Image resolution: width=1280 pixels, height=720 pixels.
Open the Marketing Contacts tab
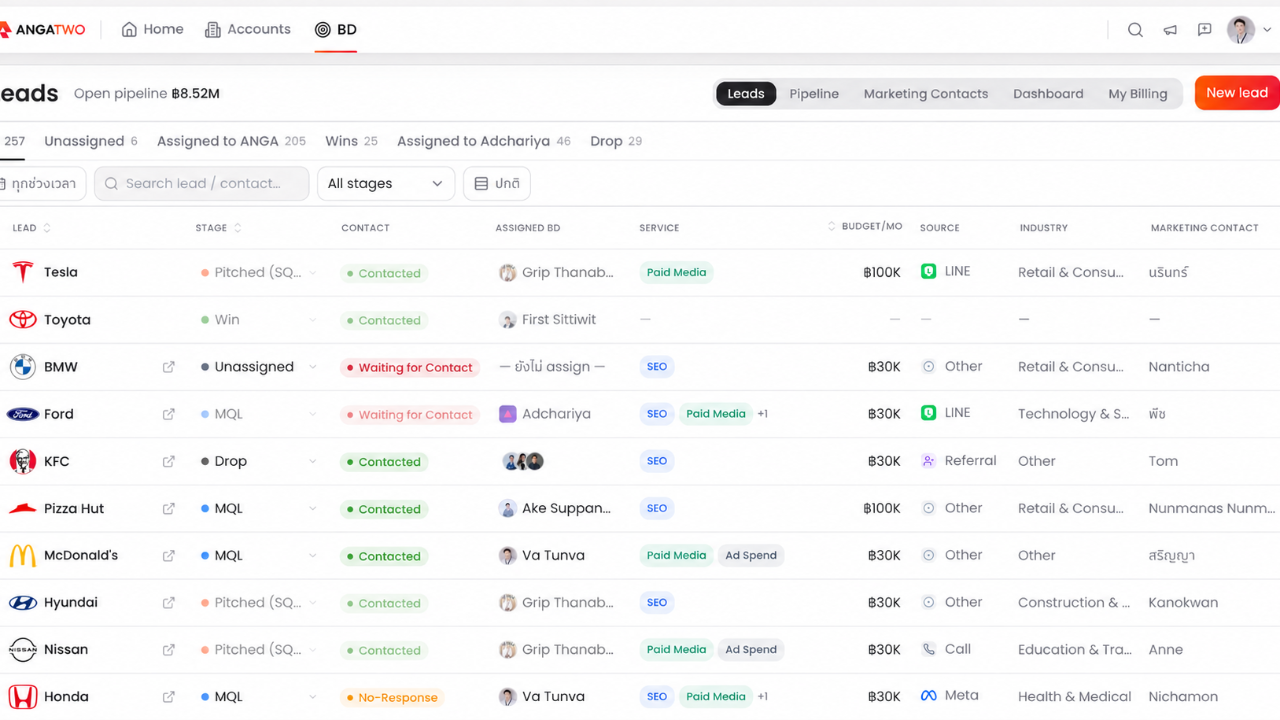click(x=926, y=94)
